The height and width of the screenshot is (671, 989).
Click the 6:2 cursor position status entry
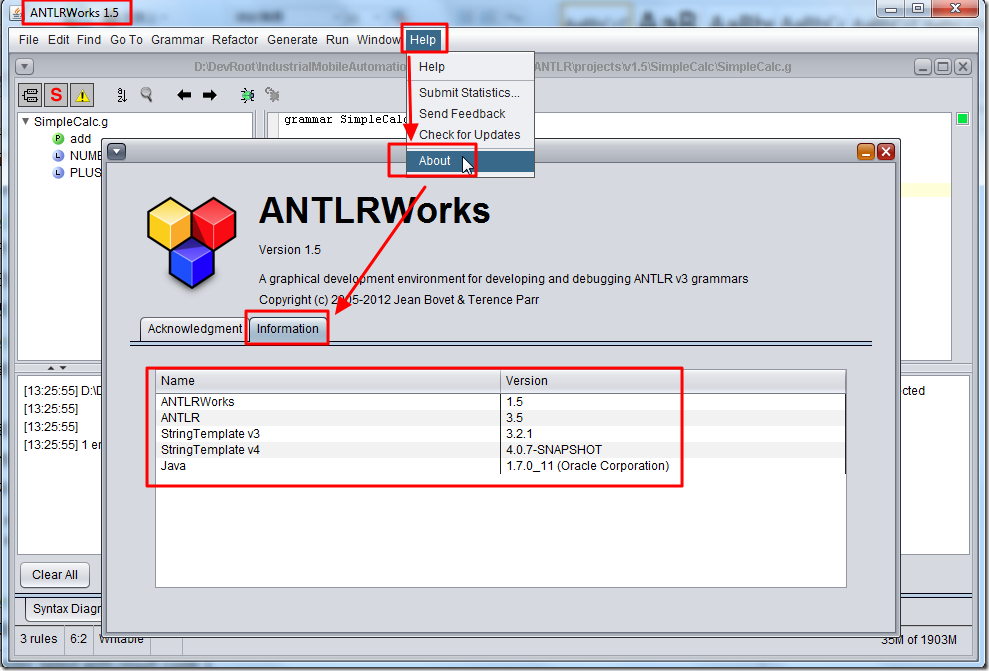click(x=78, y=639)
